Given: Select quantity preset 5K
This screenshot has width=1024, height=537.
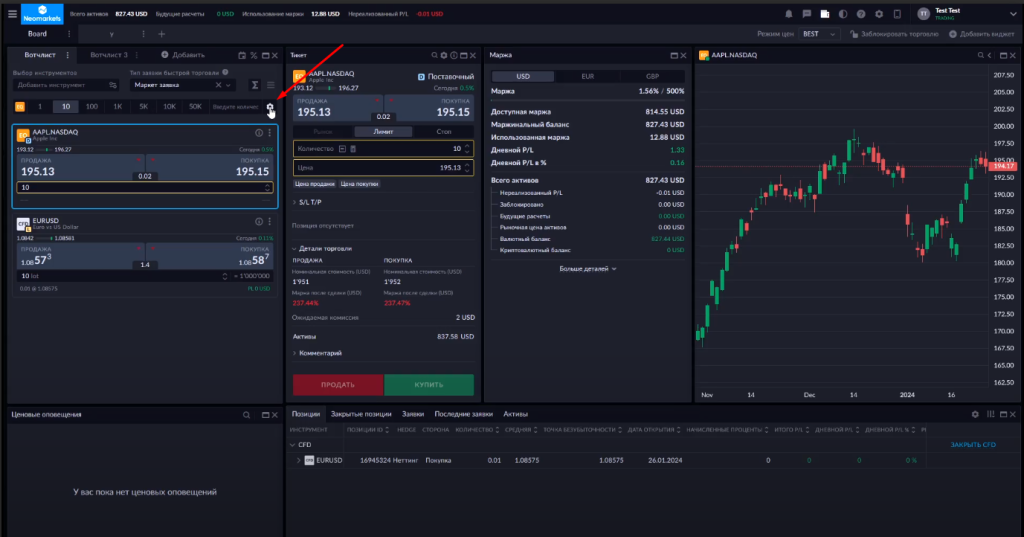Looking at the screenshot, I should pos(144,106).
